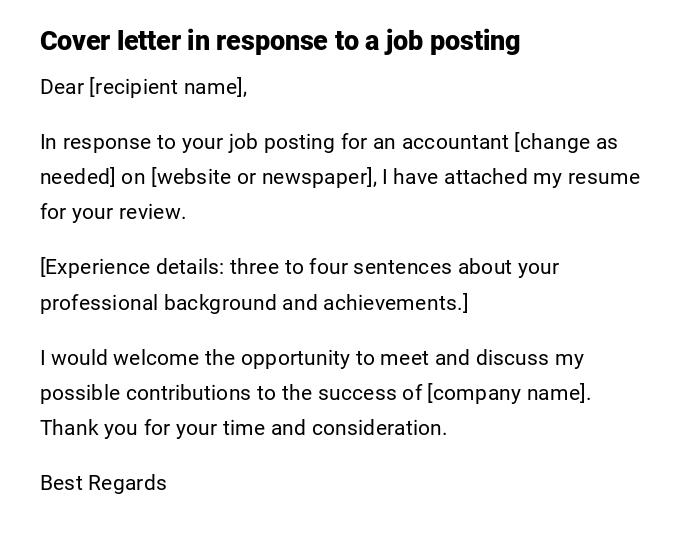
Task: Select the [company name] placeholder
Action: pyautogui.click(x=507, y=393)
